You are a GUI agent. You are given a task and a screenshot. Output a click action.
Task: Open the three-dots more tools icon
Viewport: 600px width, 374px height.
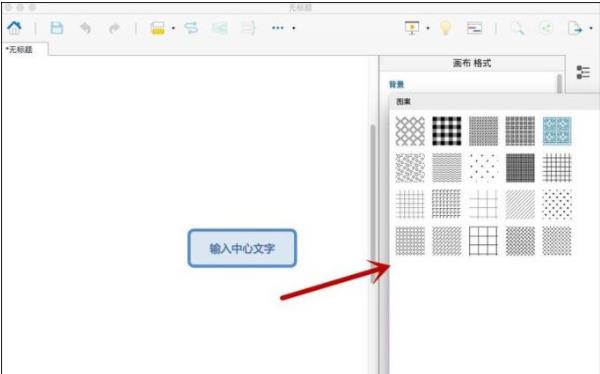(x=278, y=28)
